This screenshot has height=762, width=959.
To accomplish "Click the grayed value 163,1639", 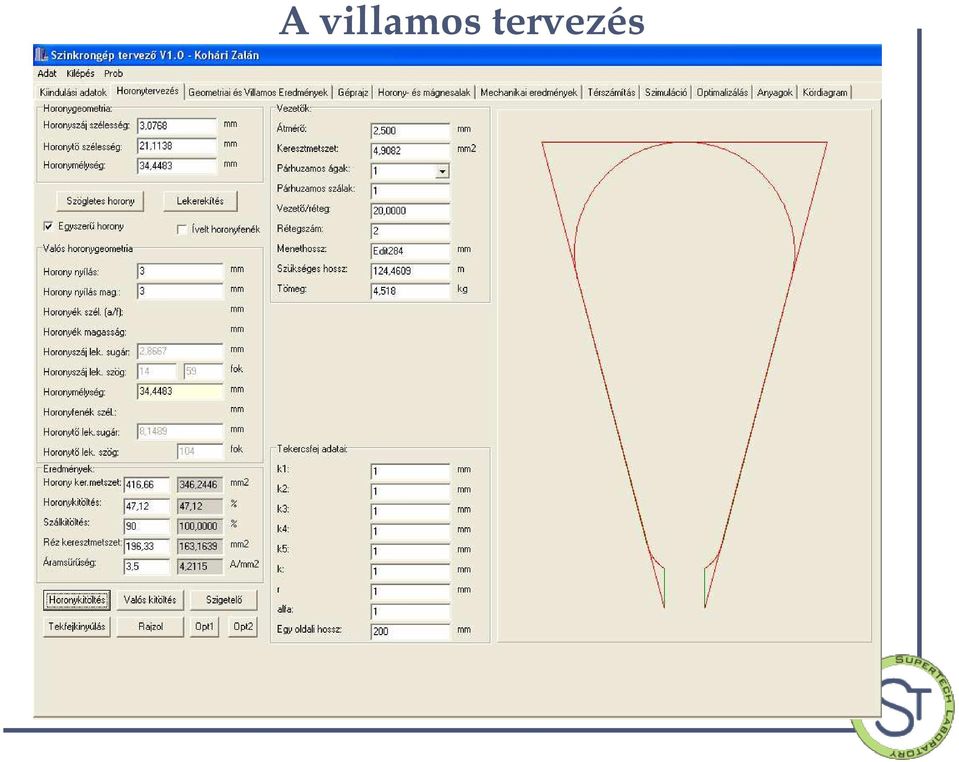I will [x=200, y=546].
